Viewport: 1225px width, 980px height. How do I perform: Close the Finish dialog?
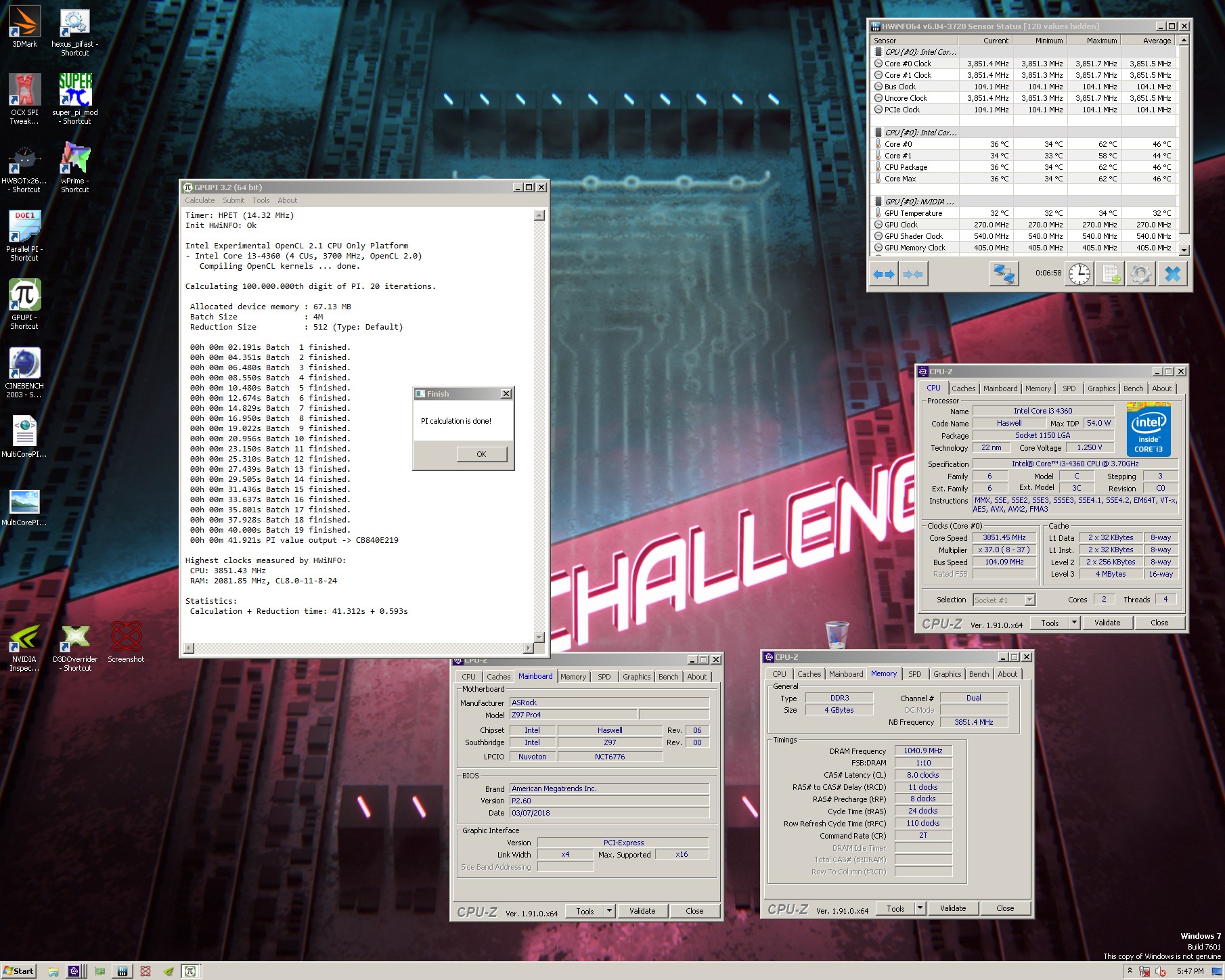point(506,394)
